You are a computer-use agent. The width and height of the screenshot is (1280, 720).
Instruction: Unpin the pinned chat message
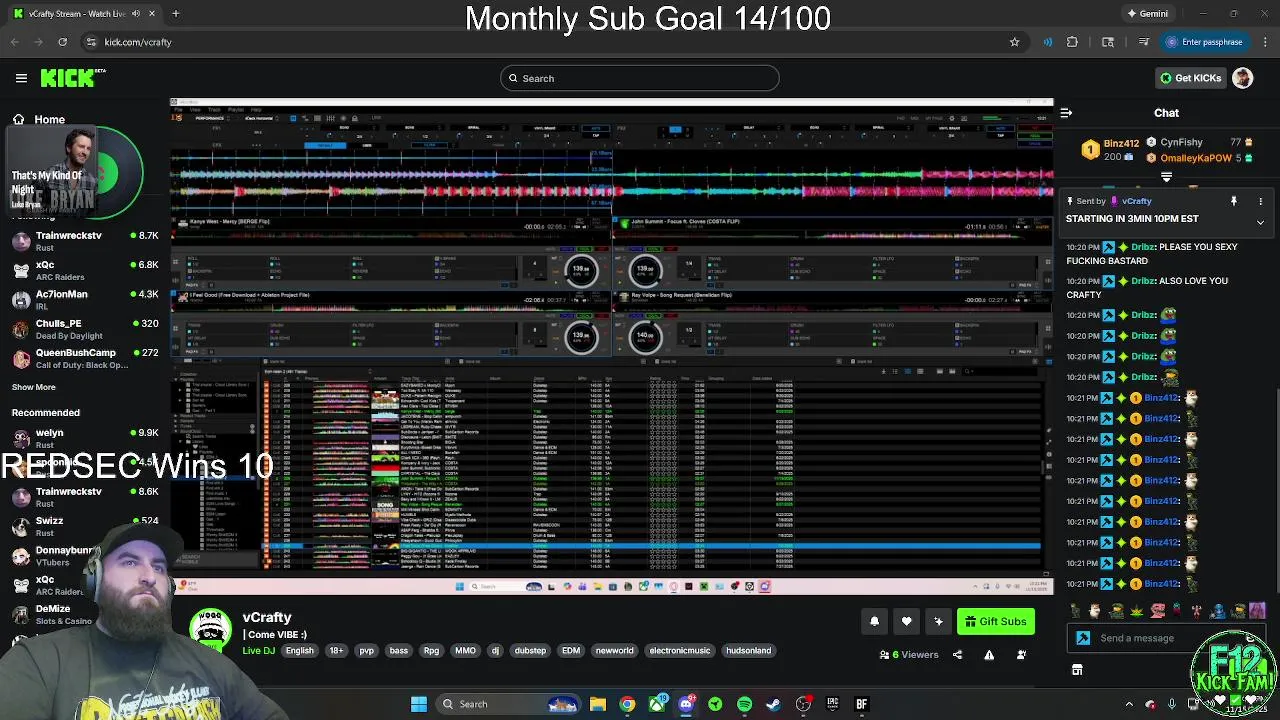tap(1234, 201)
